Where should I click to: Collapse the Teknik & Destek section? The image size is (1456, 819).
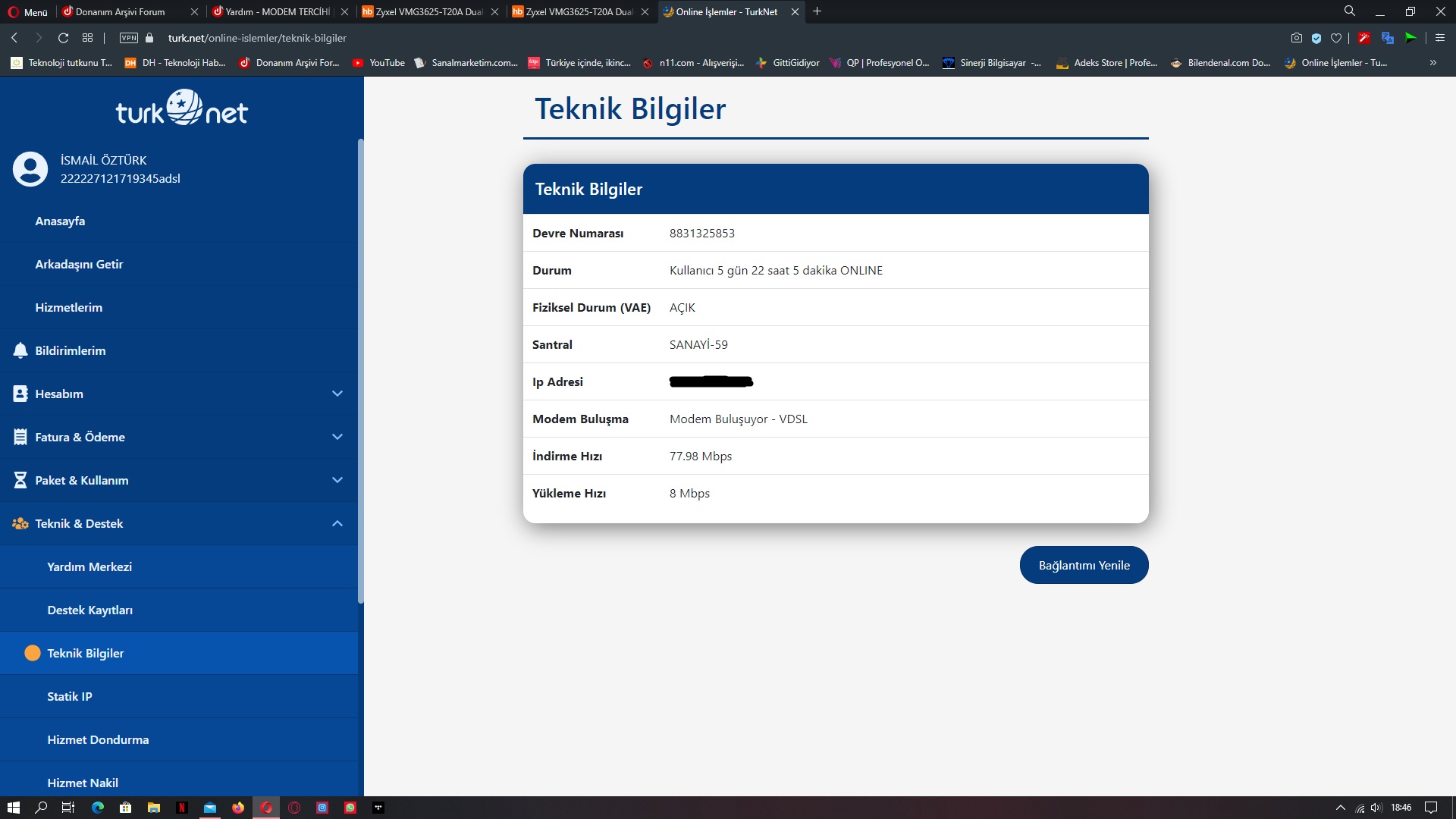pos(339,523)
